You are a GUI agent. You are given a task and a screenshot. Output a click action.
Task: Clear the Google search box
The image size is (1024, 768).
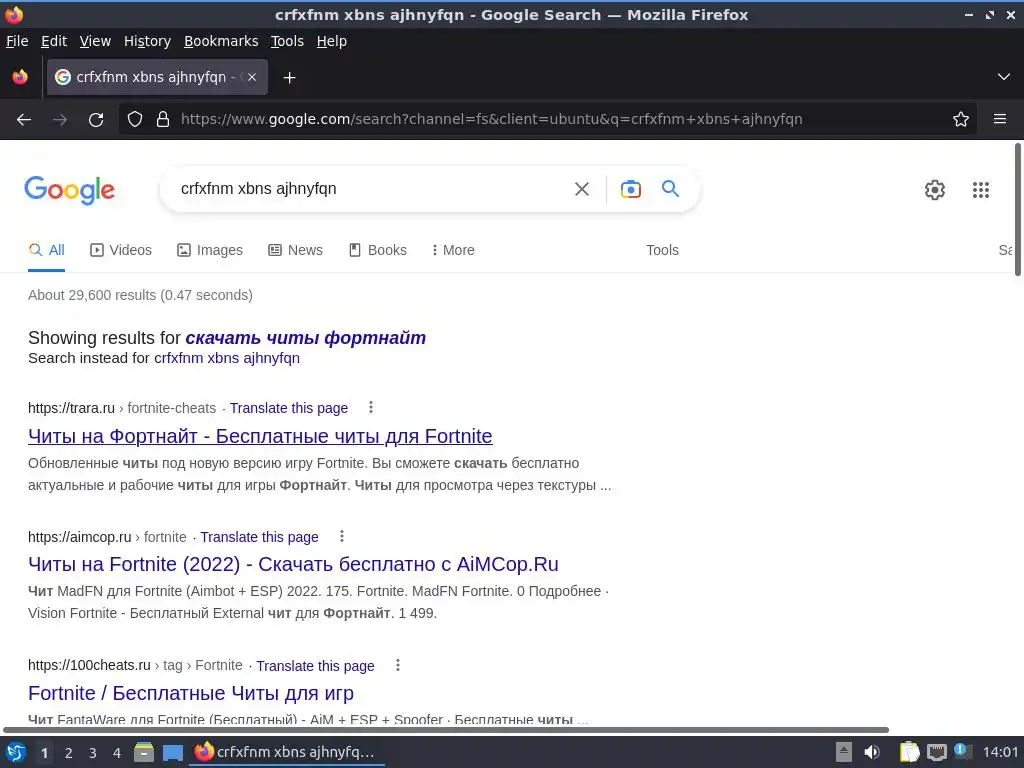click(581, 189)
